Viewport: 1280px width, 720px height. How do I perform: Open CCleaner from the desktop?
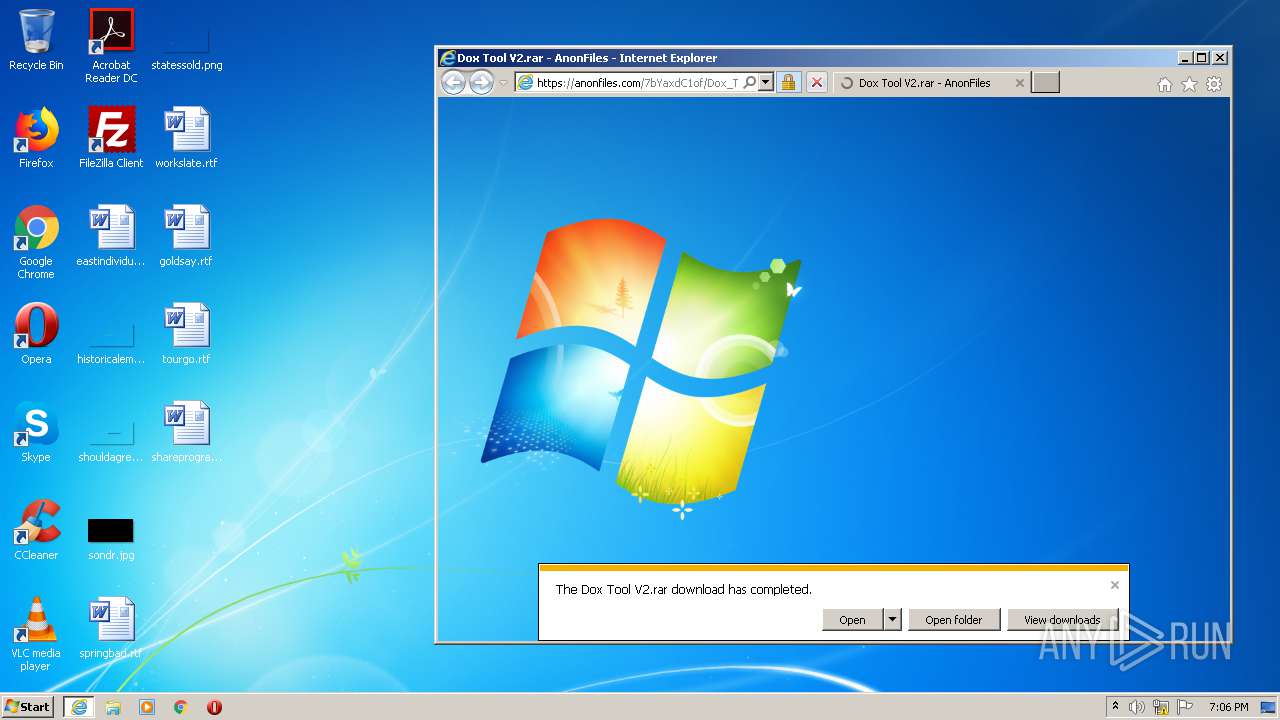click(36, 530)
